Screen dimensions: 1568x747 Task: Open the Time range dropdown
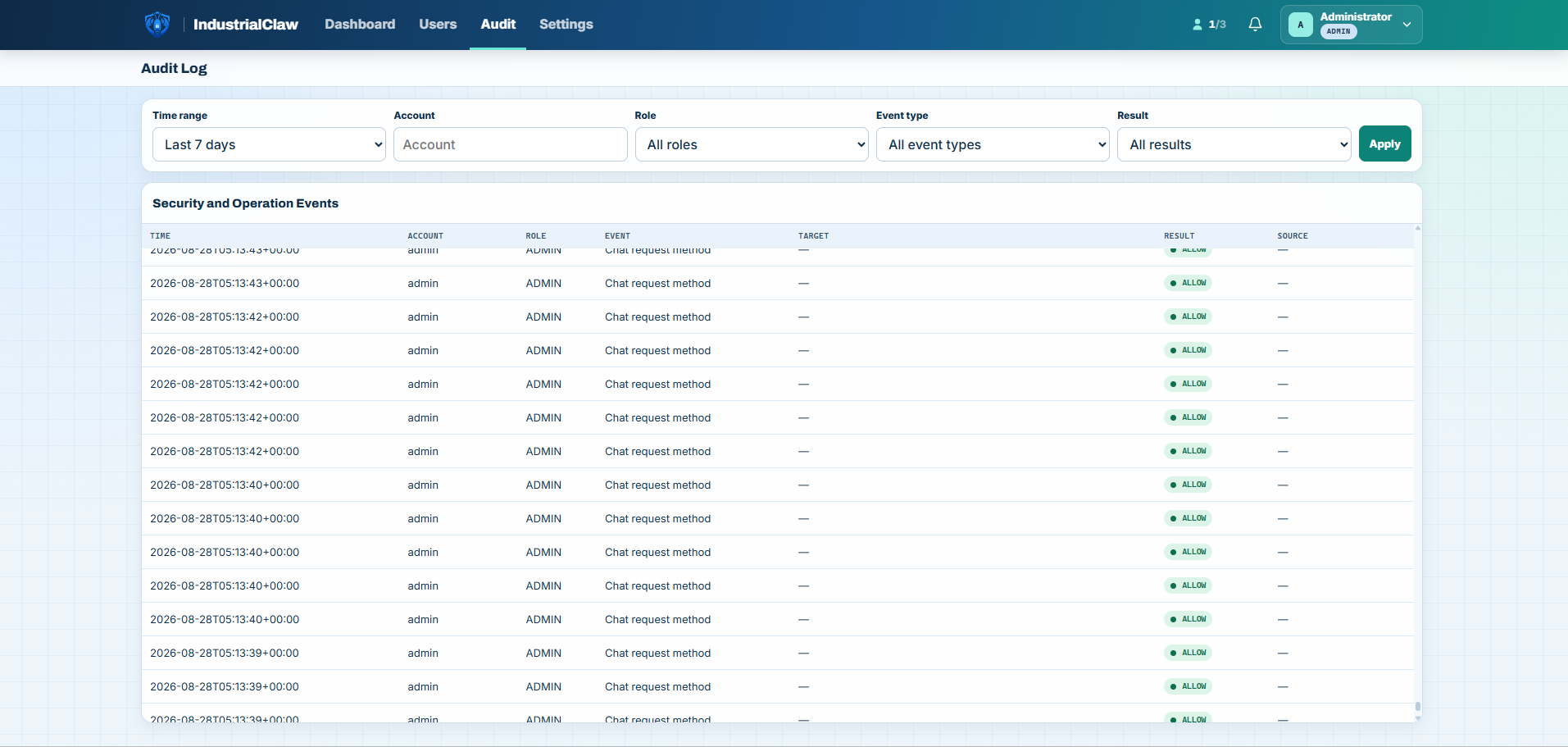coord(269,144)
